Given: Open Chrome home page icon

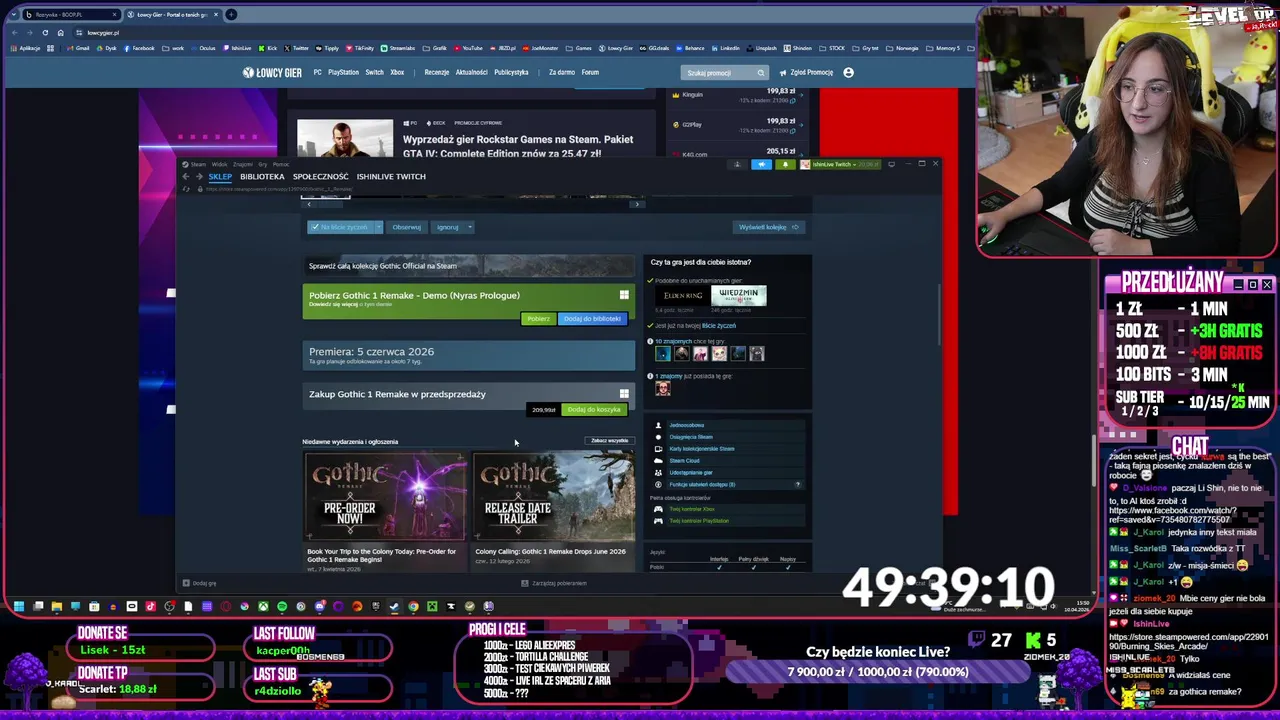Looking at the screenshot, I should click(x=60, y=32).
